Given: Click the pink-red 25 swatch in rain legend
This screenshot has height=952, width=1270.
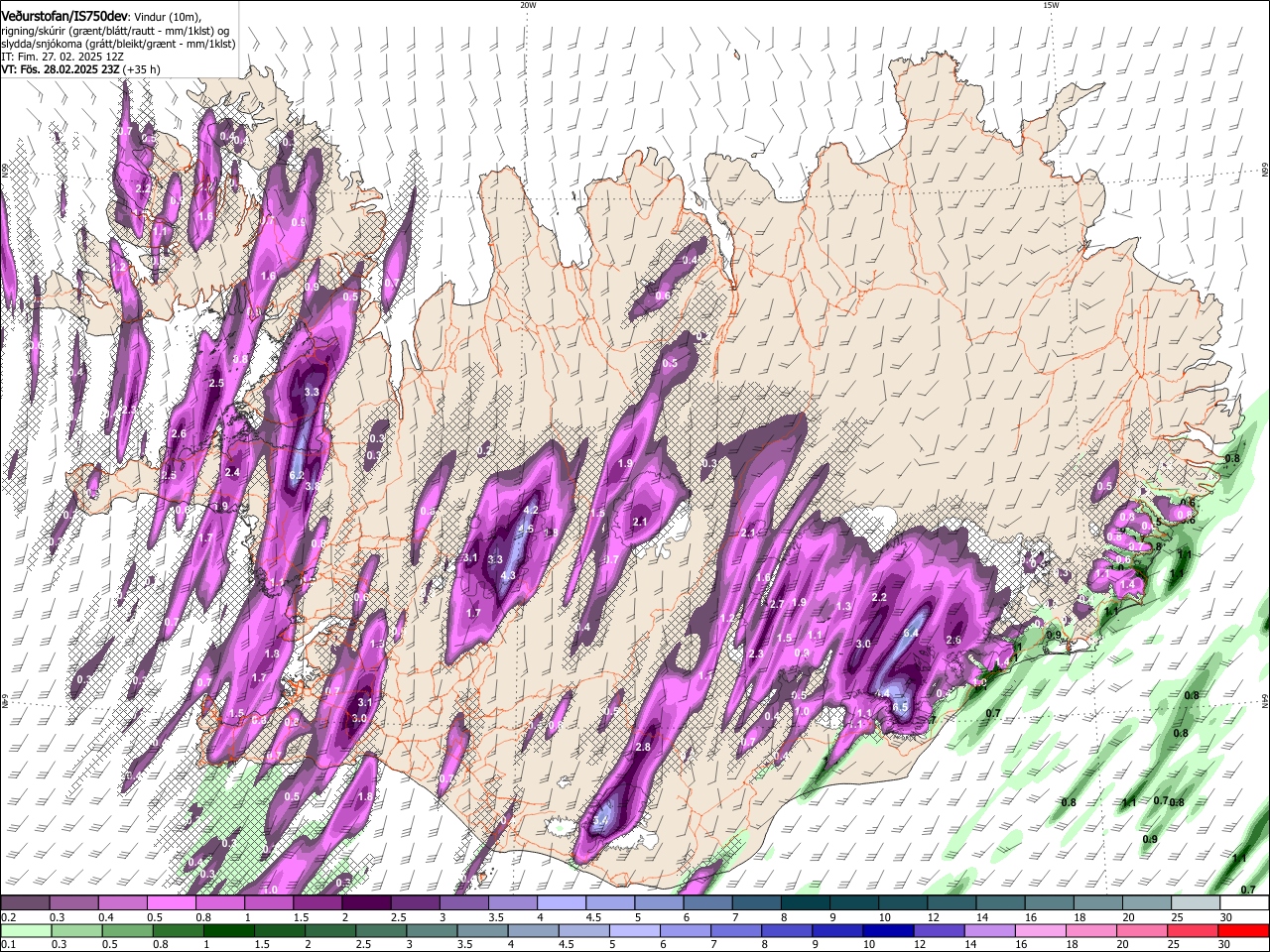Looking at the screenshot, I should 1194,931.
